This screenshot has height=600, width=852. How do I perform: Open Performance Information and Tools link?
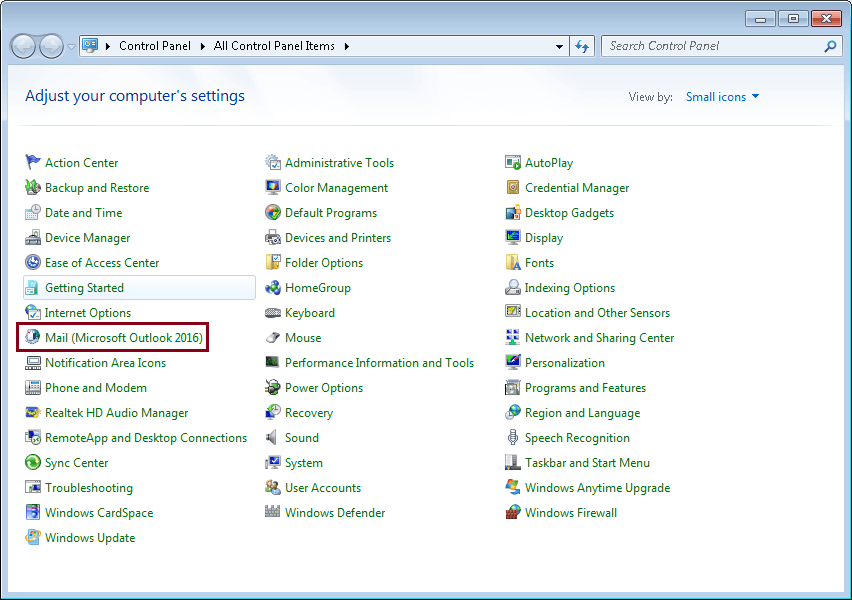tap(379, 362)
